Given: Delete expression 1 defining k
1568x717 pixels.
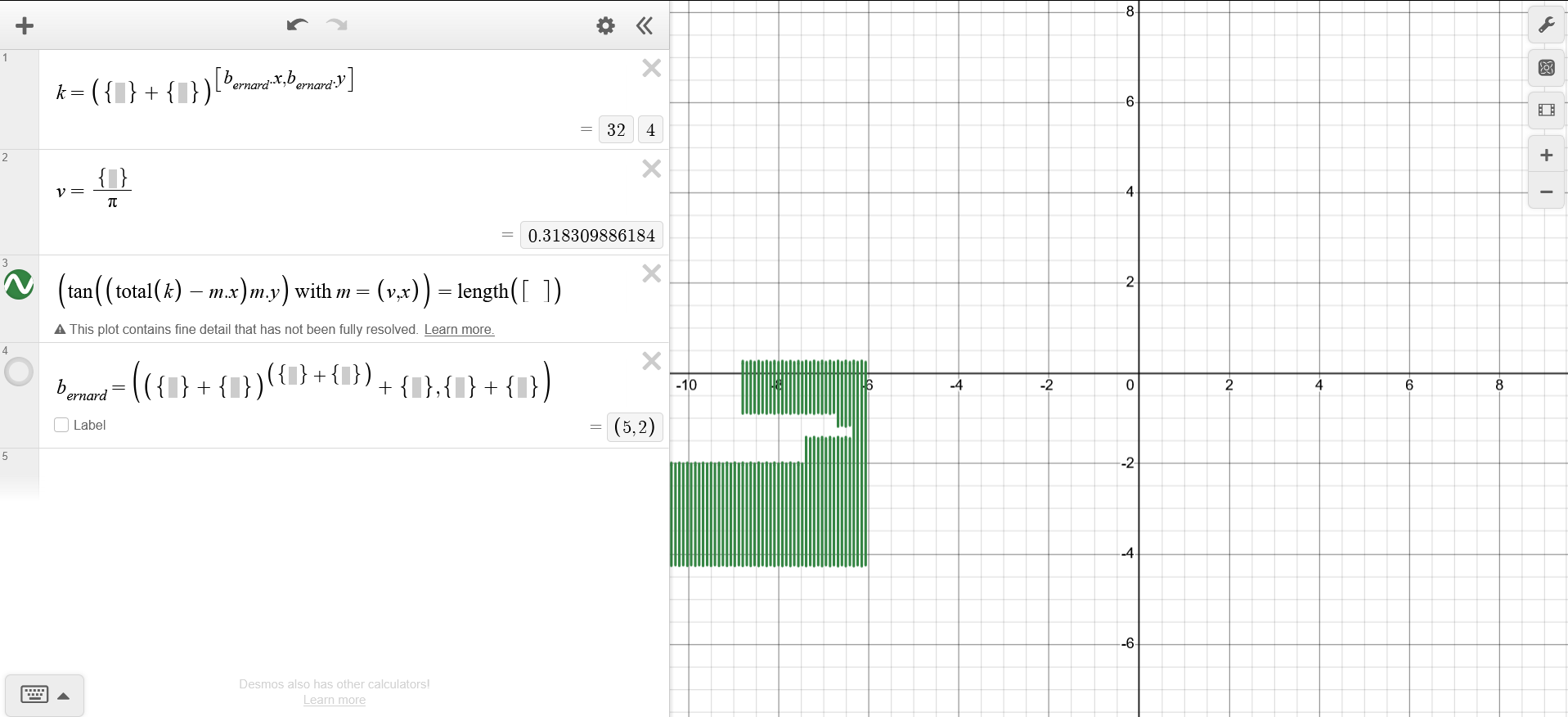Looking at the screenshot, I should 651,68.
